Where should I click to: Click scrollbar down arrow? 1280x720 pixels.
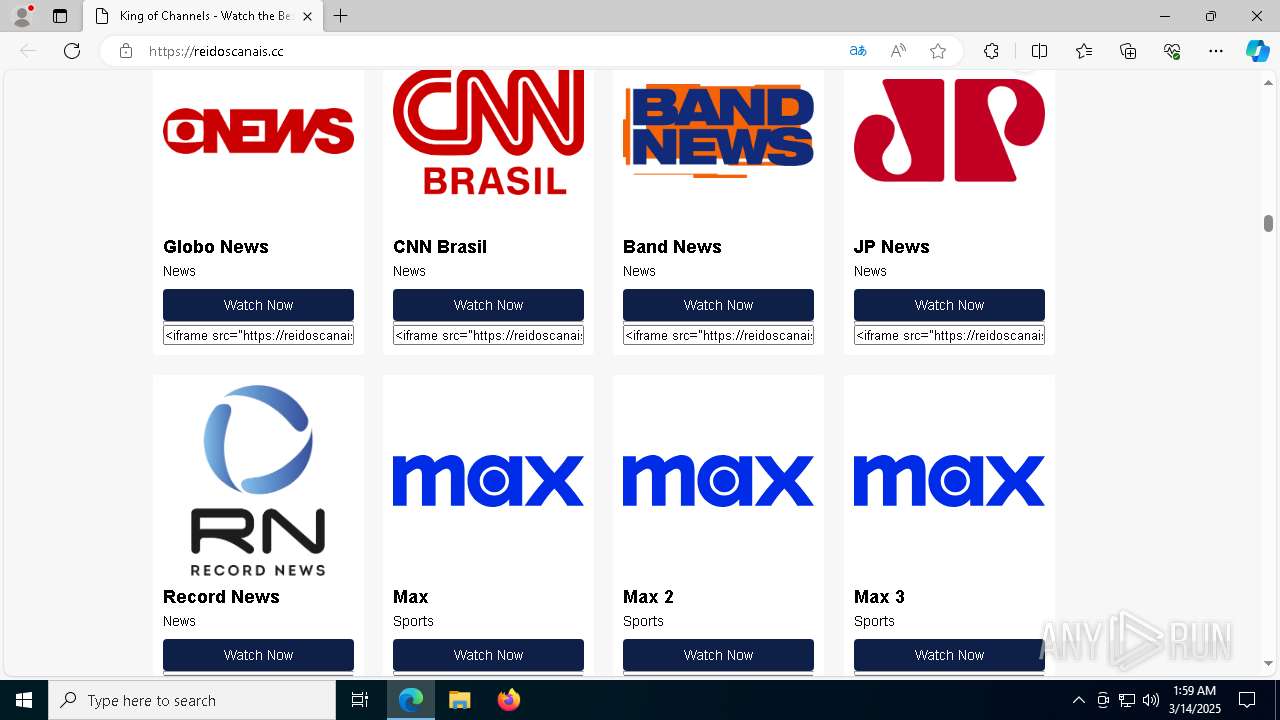point(1268,663)
